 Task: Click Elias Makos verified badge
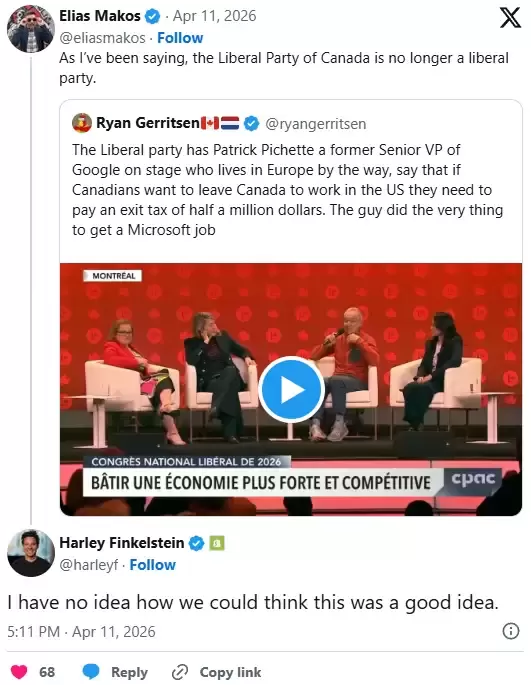click(153, 17)
